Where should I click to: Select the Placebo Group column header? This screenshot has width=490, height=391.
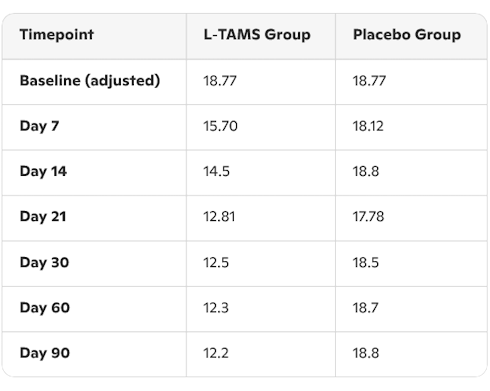pos(407,35)
